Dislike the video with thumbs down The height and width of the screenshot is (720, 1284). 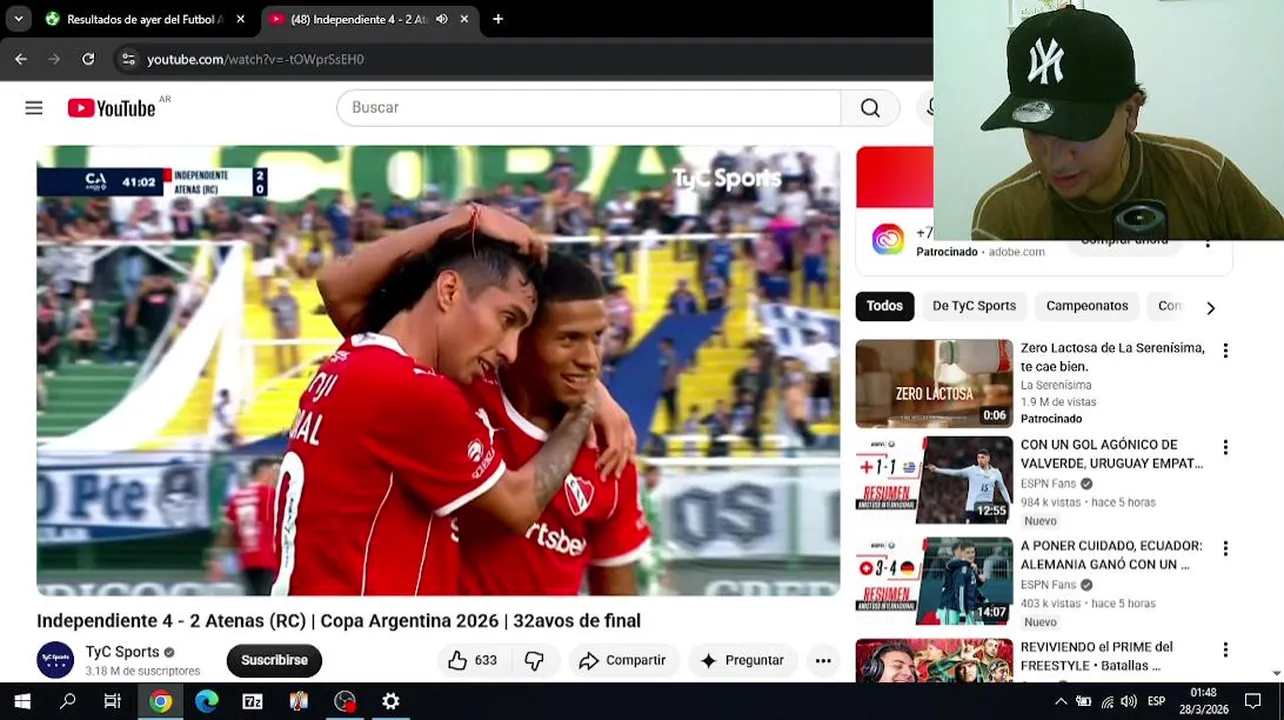pyautogui.click(x=535, y=660)
